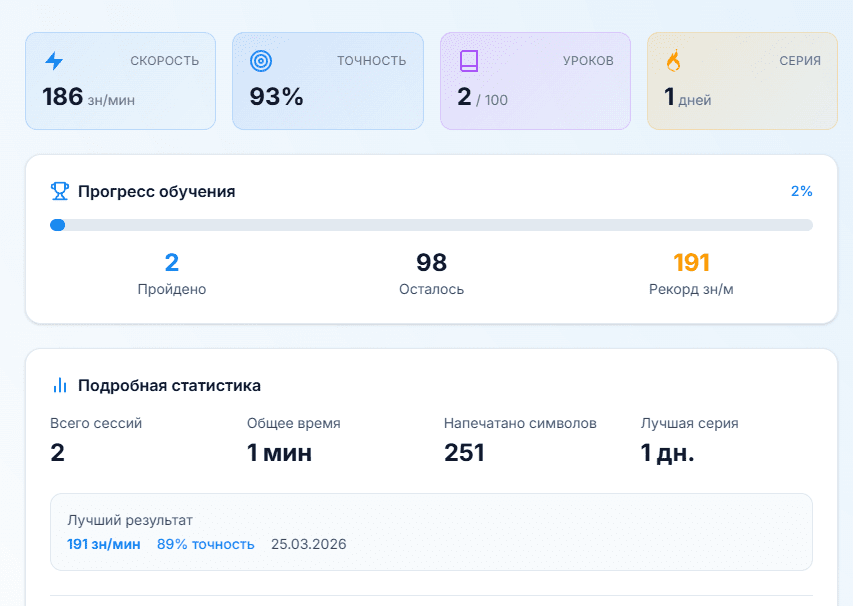Click the УРОКОВ card title
The image size is (853, 606).
588,61
